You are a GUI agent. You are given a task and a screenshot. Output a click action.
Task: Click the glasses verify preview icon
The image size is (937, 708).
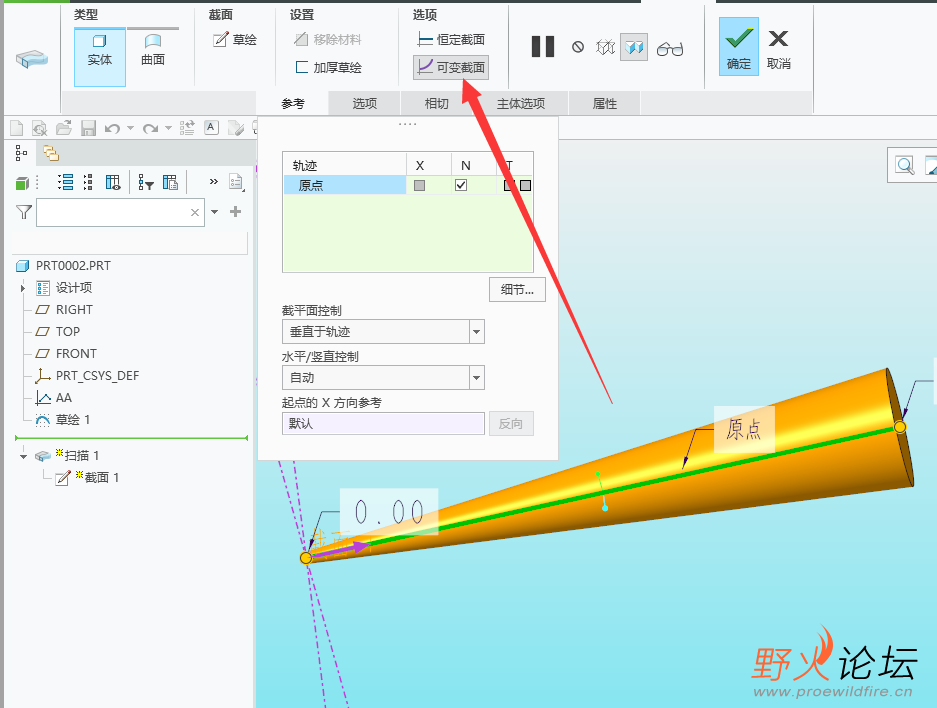pos(670,48)
